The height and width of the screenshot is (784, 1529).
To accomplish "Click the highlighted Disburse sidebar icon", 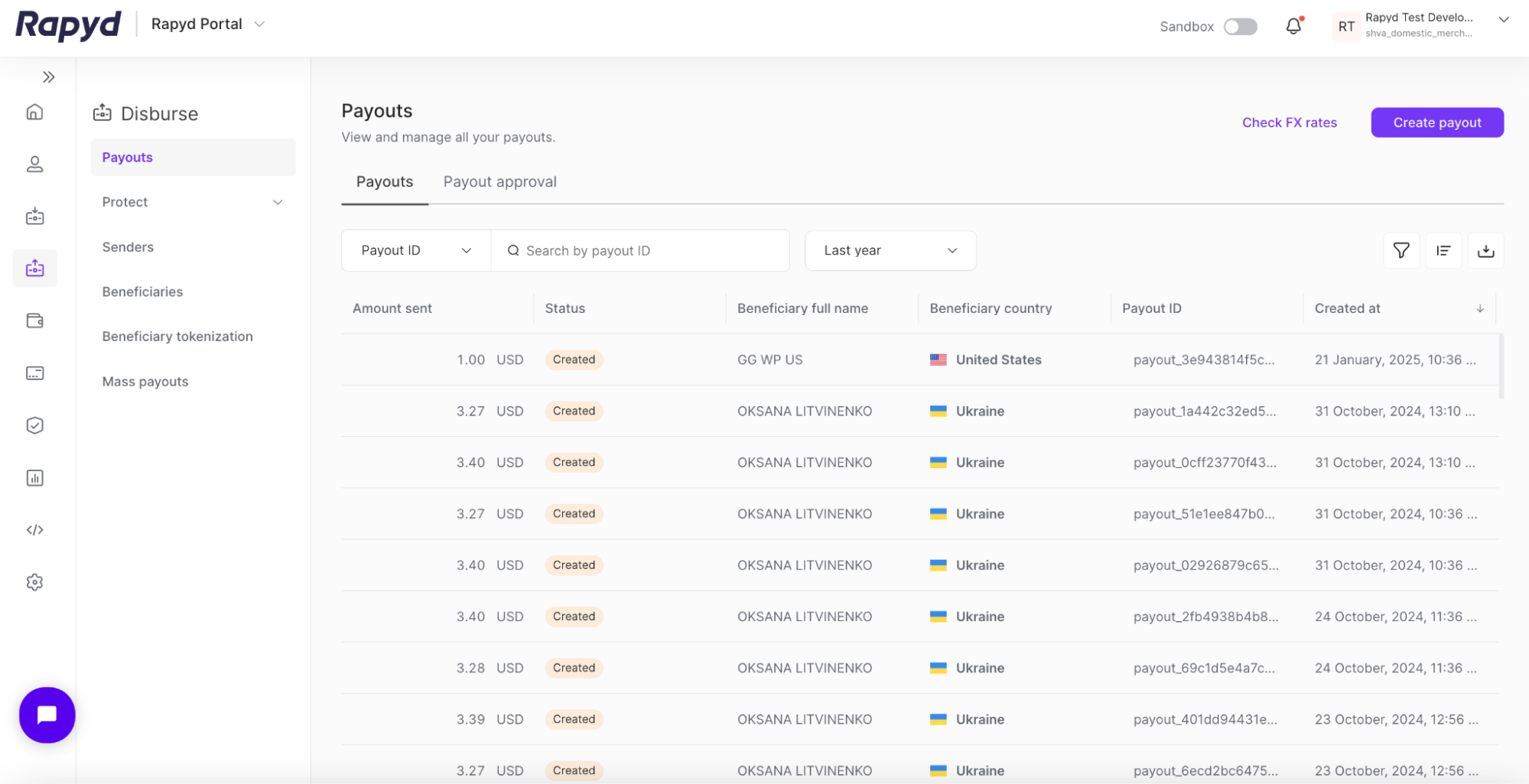I will pyautogui.click(x=35, y=268).
